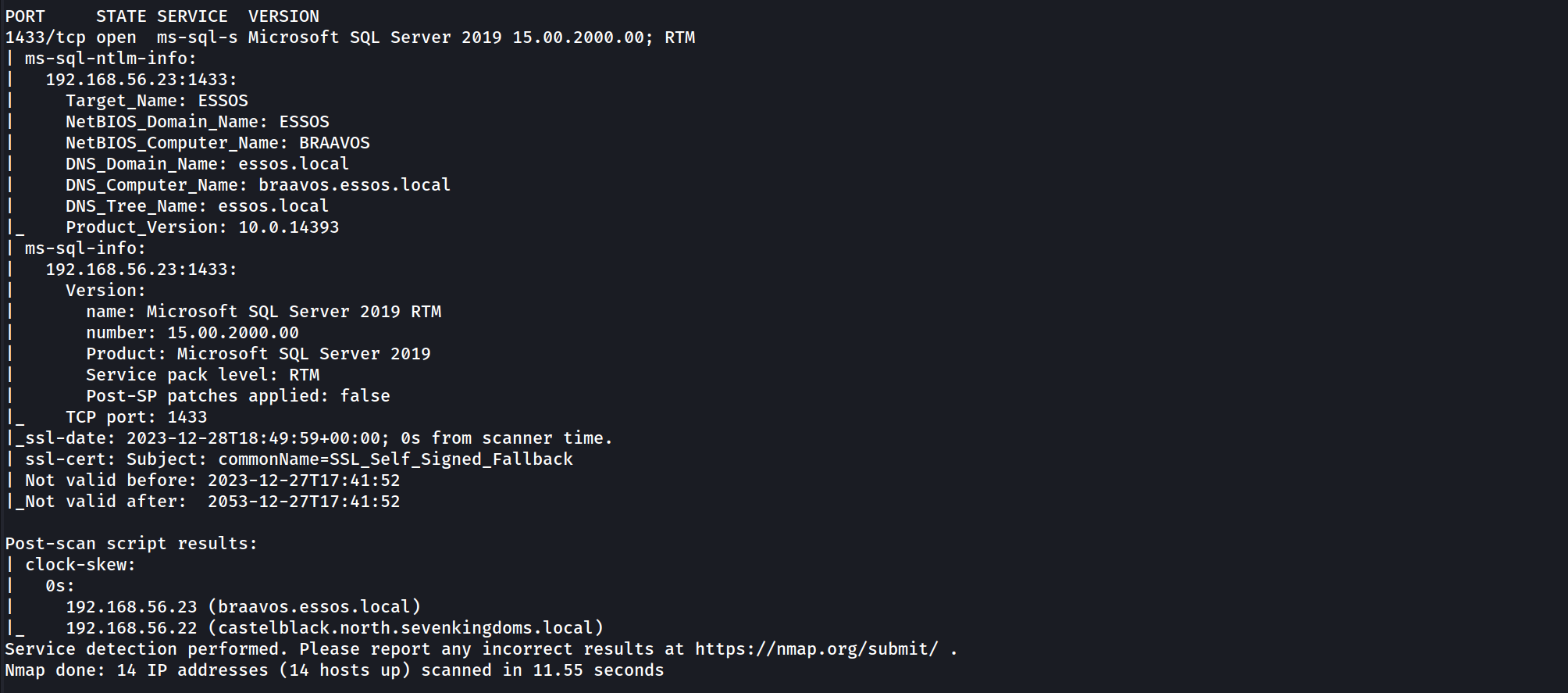The image size is (1568, 693).
Task: Click the DNS_Computer_Name value braavos.essos.local
Action: coord(355,185)
